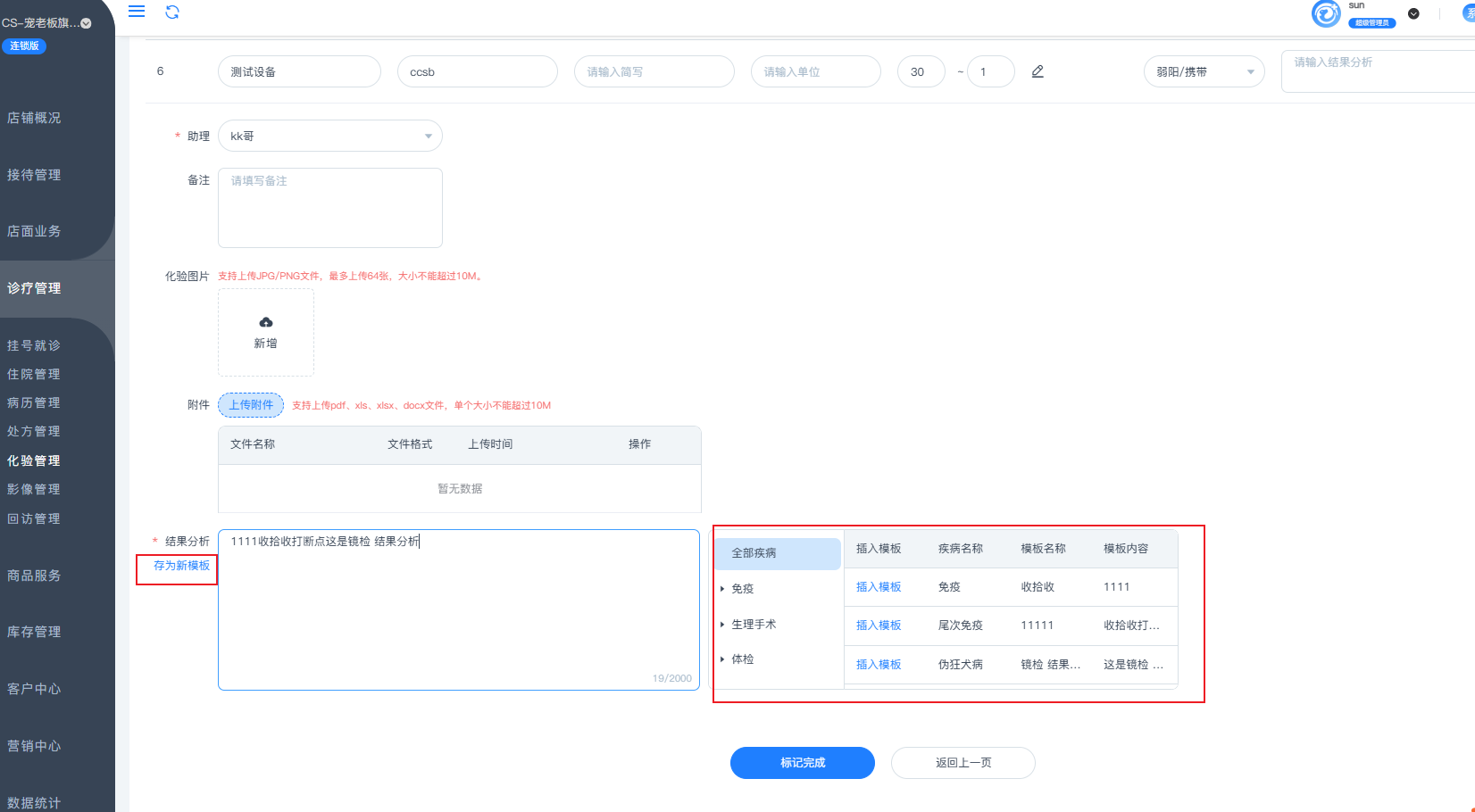Click the 模板名称 column header

pos(1044,549)
